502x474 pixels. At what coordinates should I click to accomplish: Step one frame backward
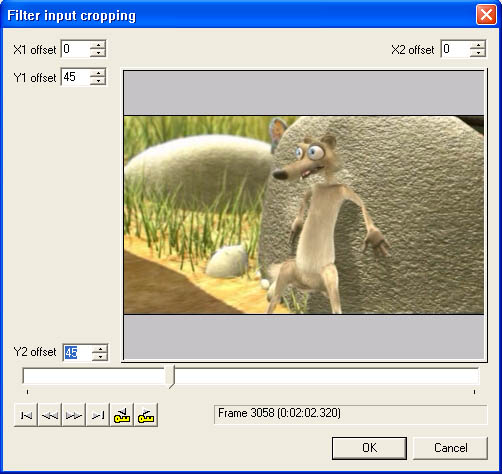[50, 415]
